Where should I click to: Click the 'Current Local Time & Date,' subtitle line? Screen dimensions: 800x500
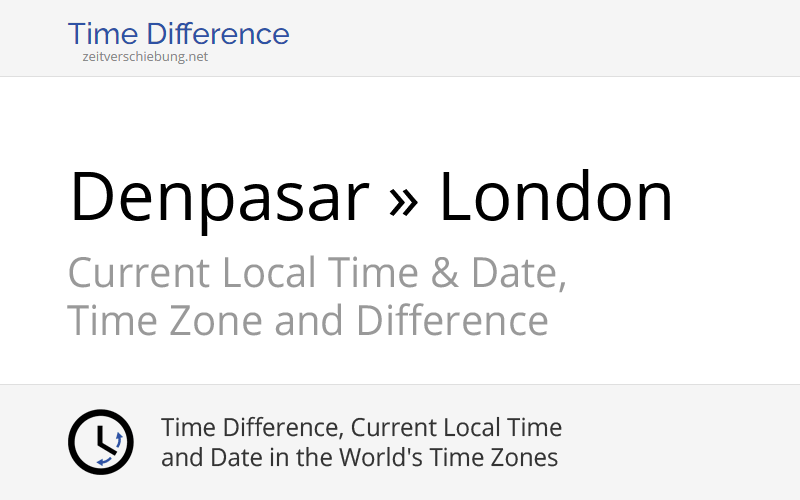[317, 273]
